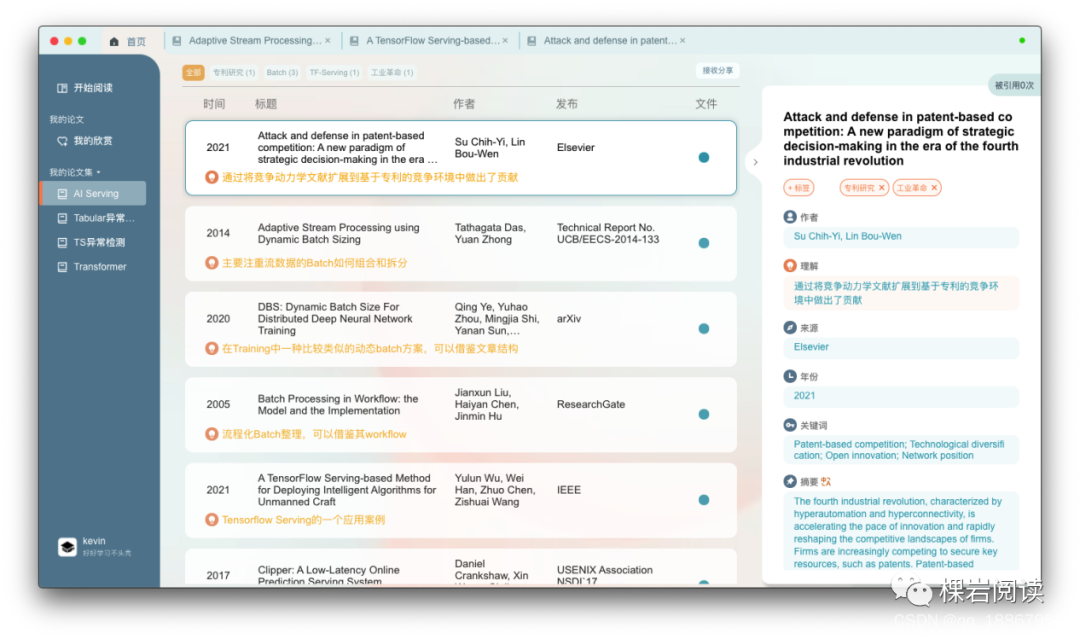Select the Adaptive Stream Processing paper title
The image size is (1080, 639).
[x=338, y=233]
